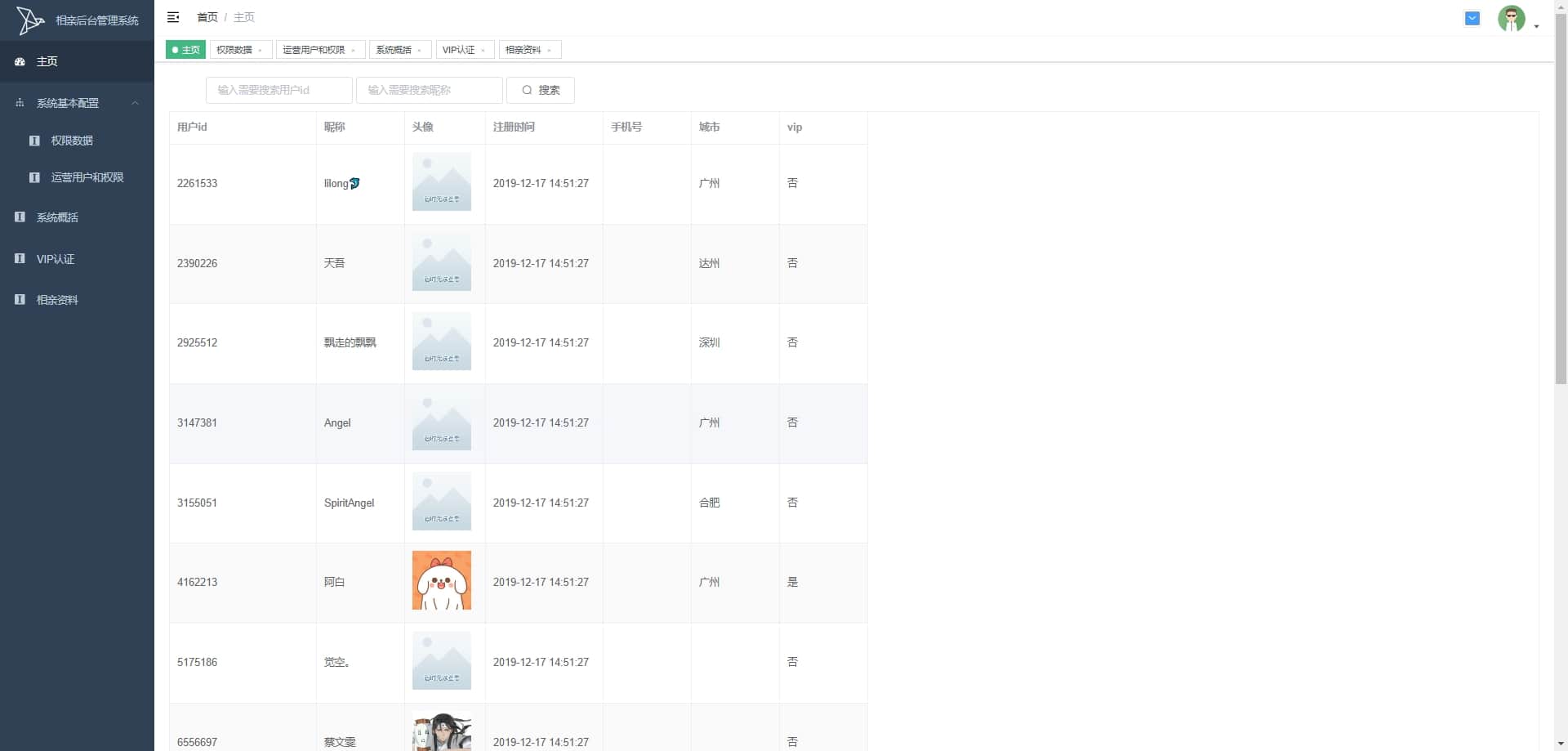Click the registration time in row 2261533
The width and height of the screenshot is (1568, 751).
point(541,183)
